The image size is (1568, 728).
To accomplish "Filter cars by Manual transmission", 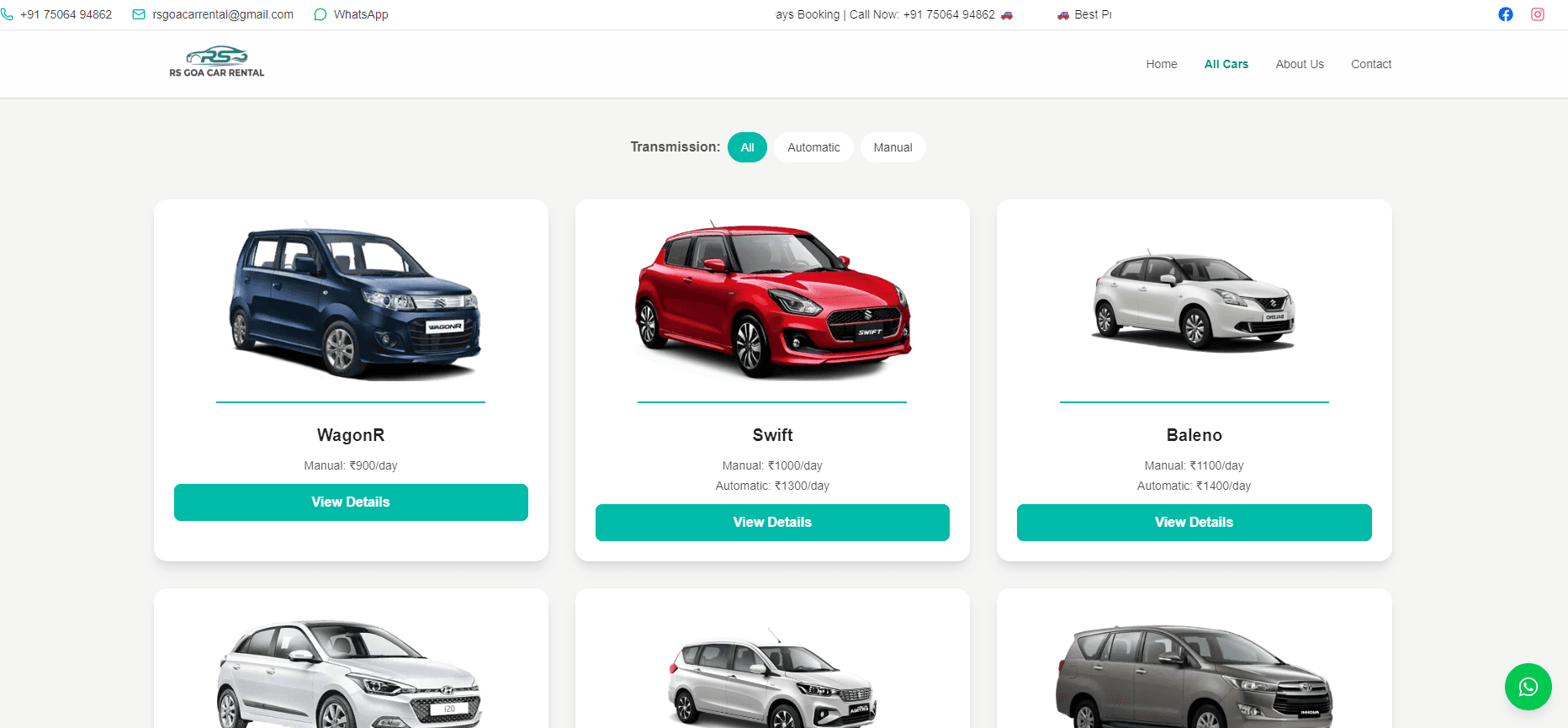I will tap(893, 147).
